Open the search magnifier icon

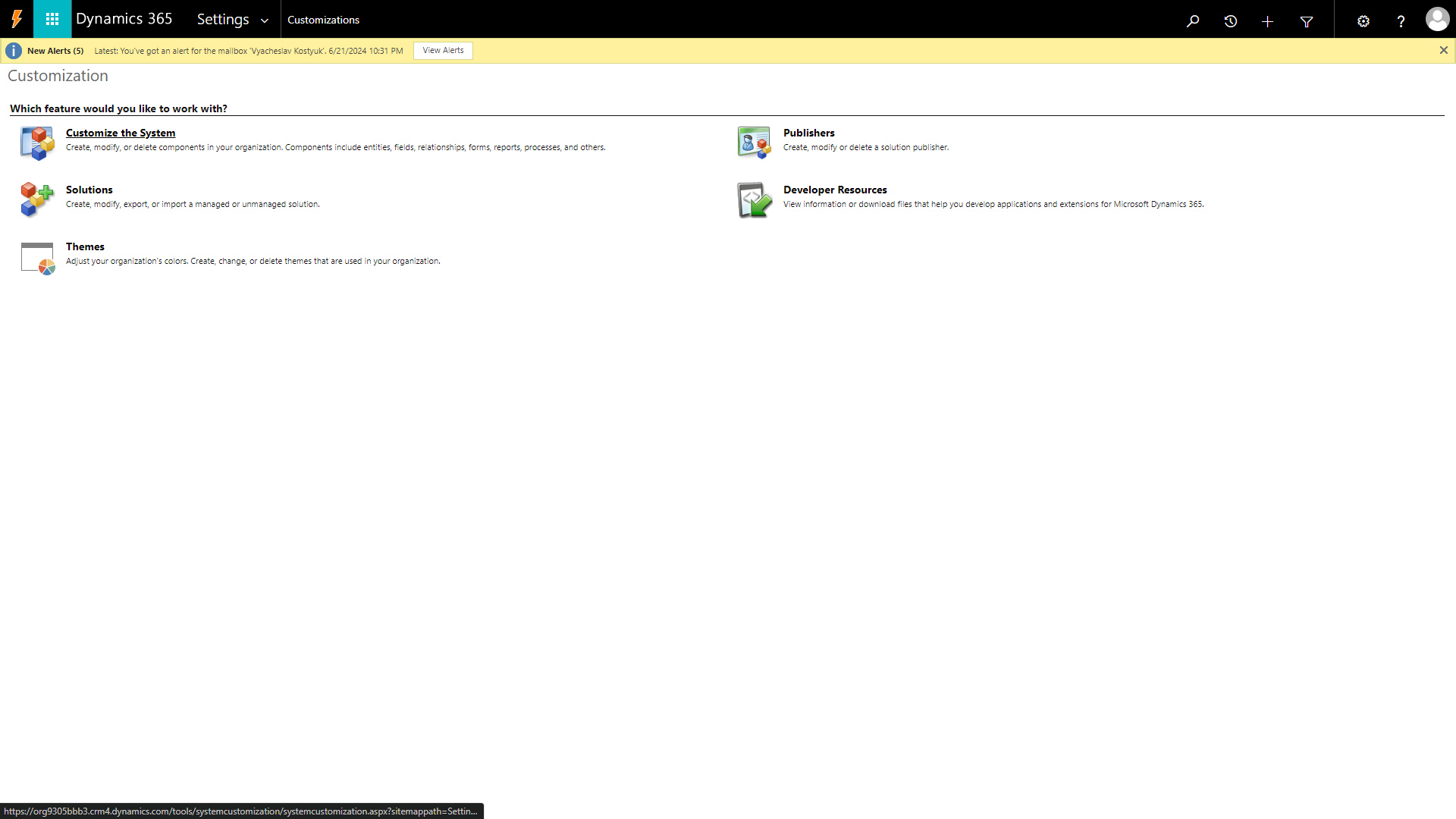tap(1193, 20)
